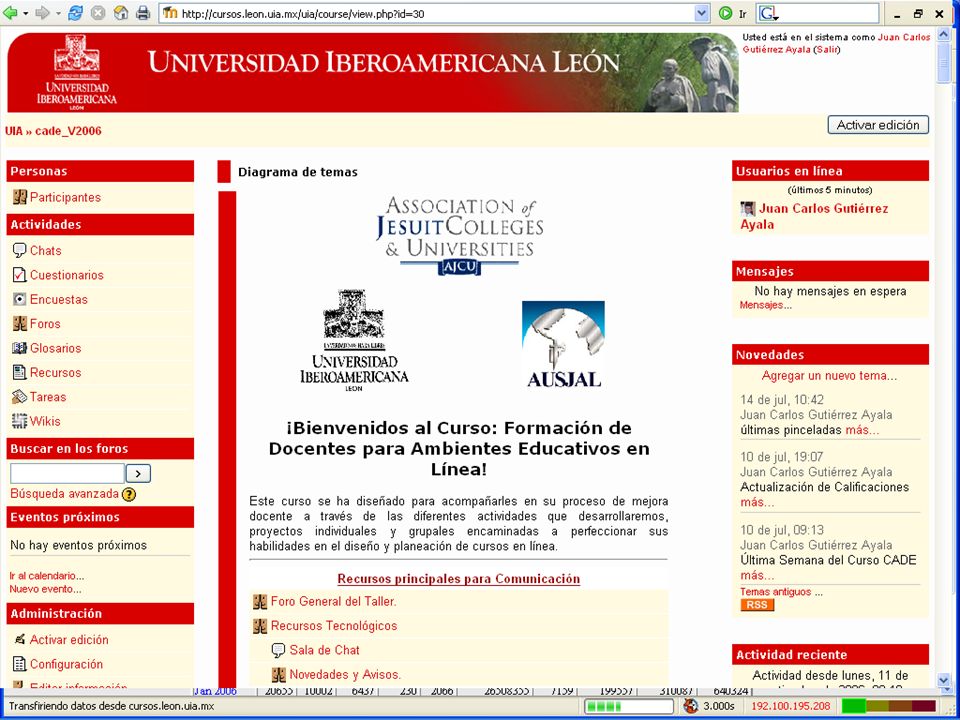Follow the Salir logout link
Image resolution: width=960 pixels, height=720 pixels.
[x=827, y=50]
